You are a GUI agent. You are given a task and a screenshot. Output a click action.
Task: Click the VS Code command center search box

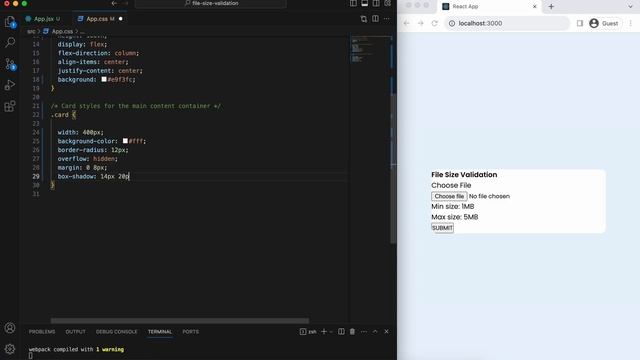click(211, 3)
